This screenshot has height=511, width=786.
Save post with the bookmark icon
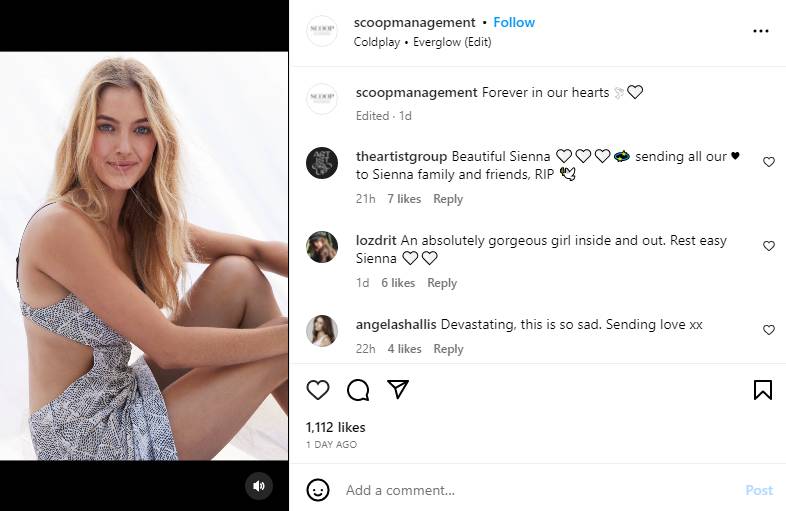point(762,390)
